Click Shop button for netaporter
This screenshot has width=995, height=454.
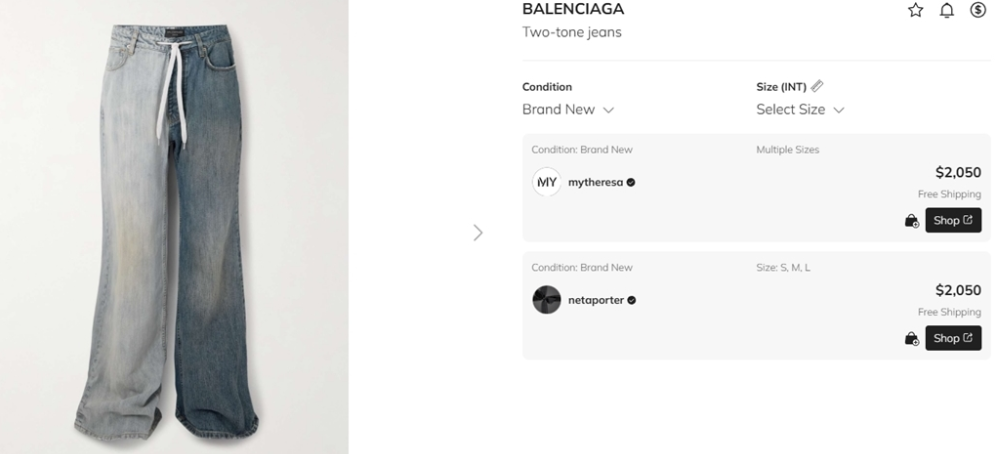pyautogui.click(x=952, y=339)
